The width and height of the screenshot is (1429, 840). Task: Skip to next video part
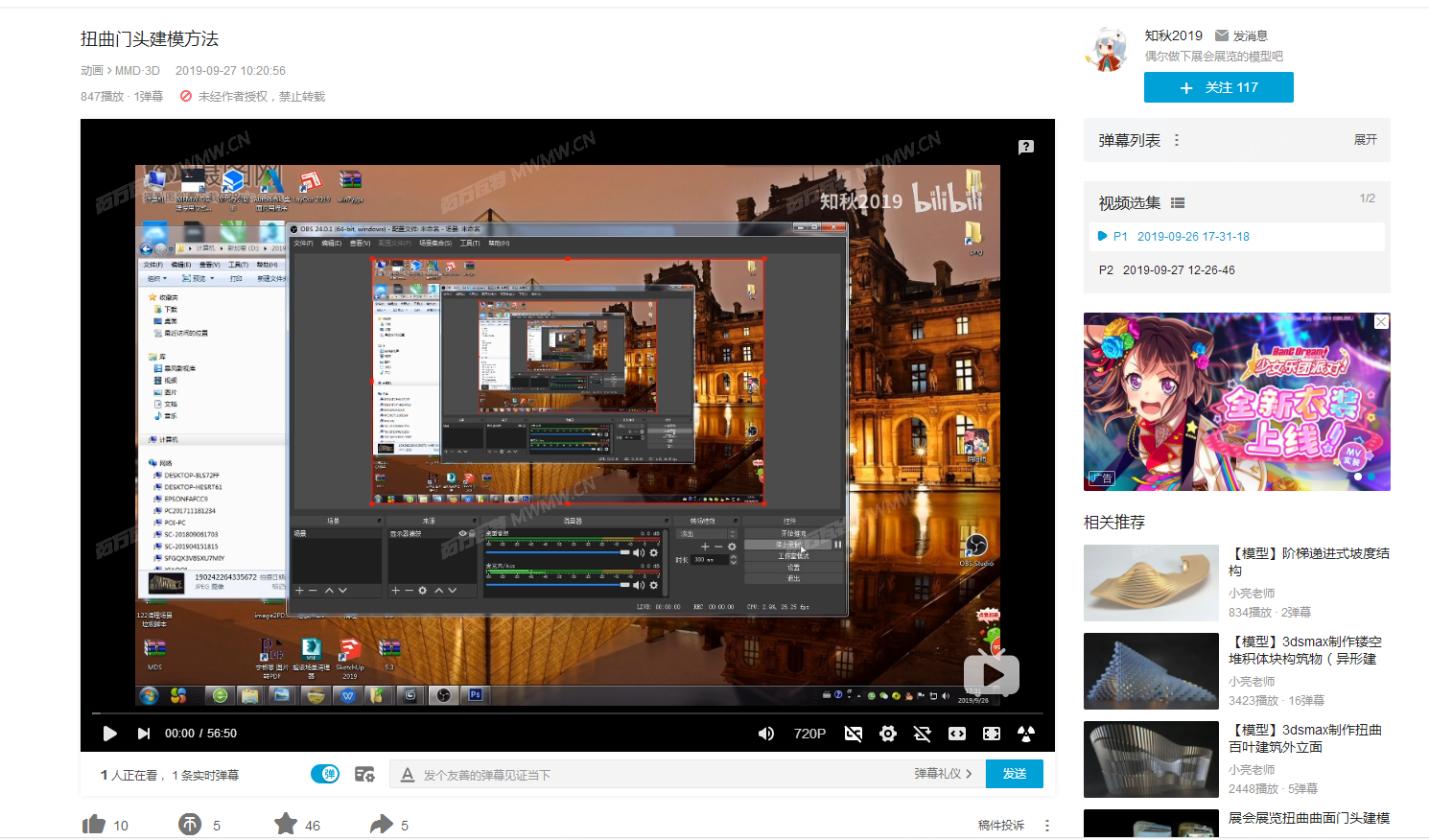[x=144, y=734]
